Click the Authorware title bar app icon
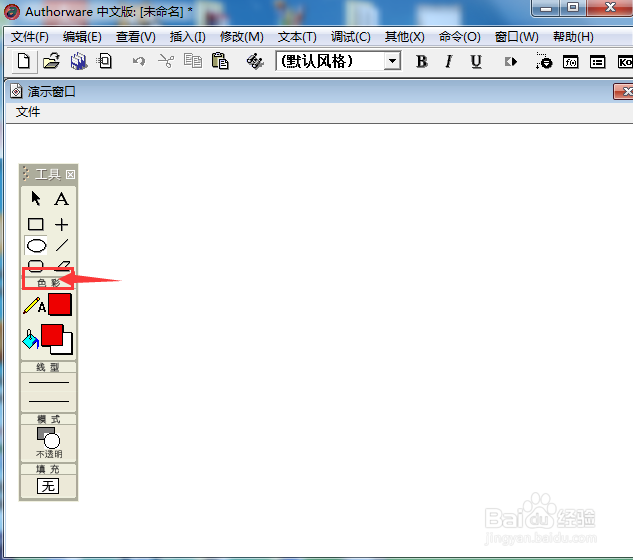 [12, 11]
